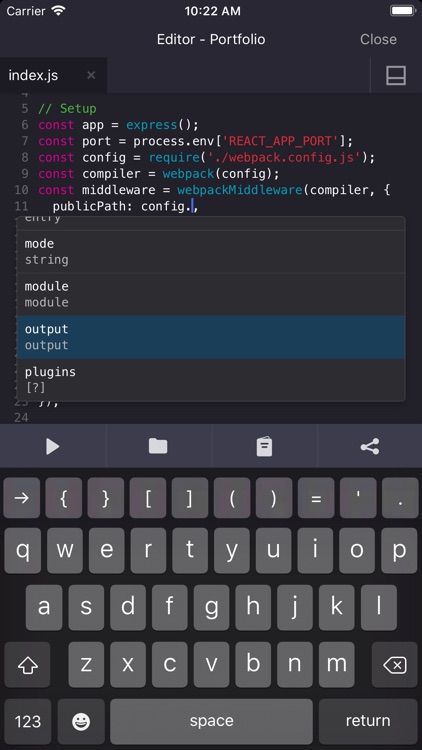Tap the q key
This screenshot has width=422, height=750.
click(x=22, y=550)
